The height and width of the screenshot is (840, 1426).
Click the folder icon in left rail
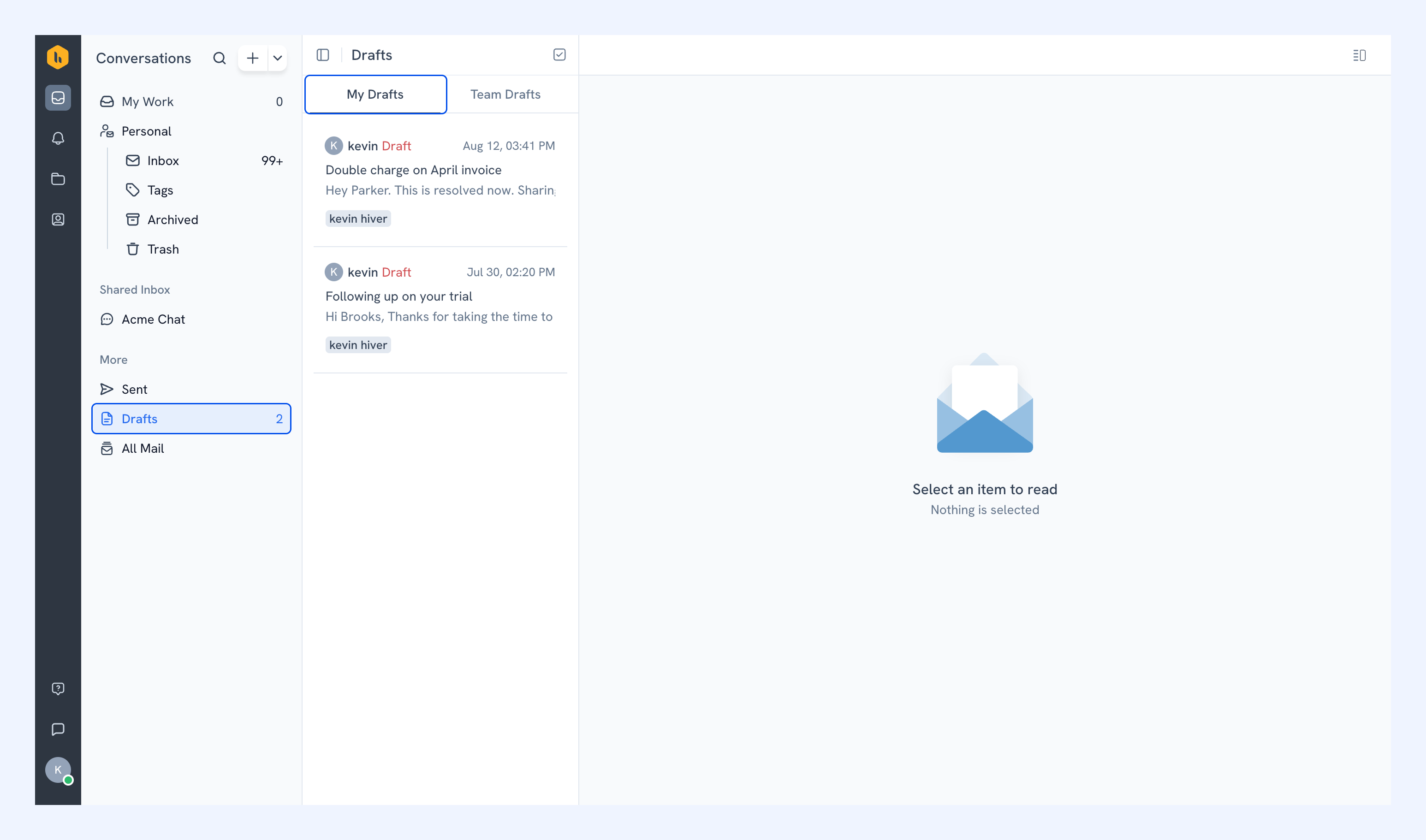coord(58,179)
